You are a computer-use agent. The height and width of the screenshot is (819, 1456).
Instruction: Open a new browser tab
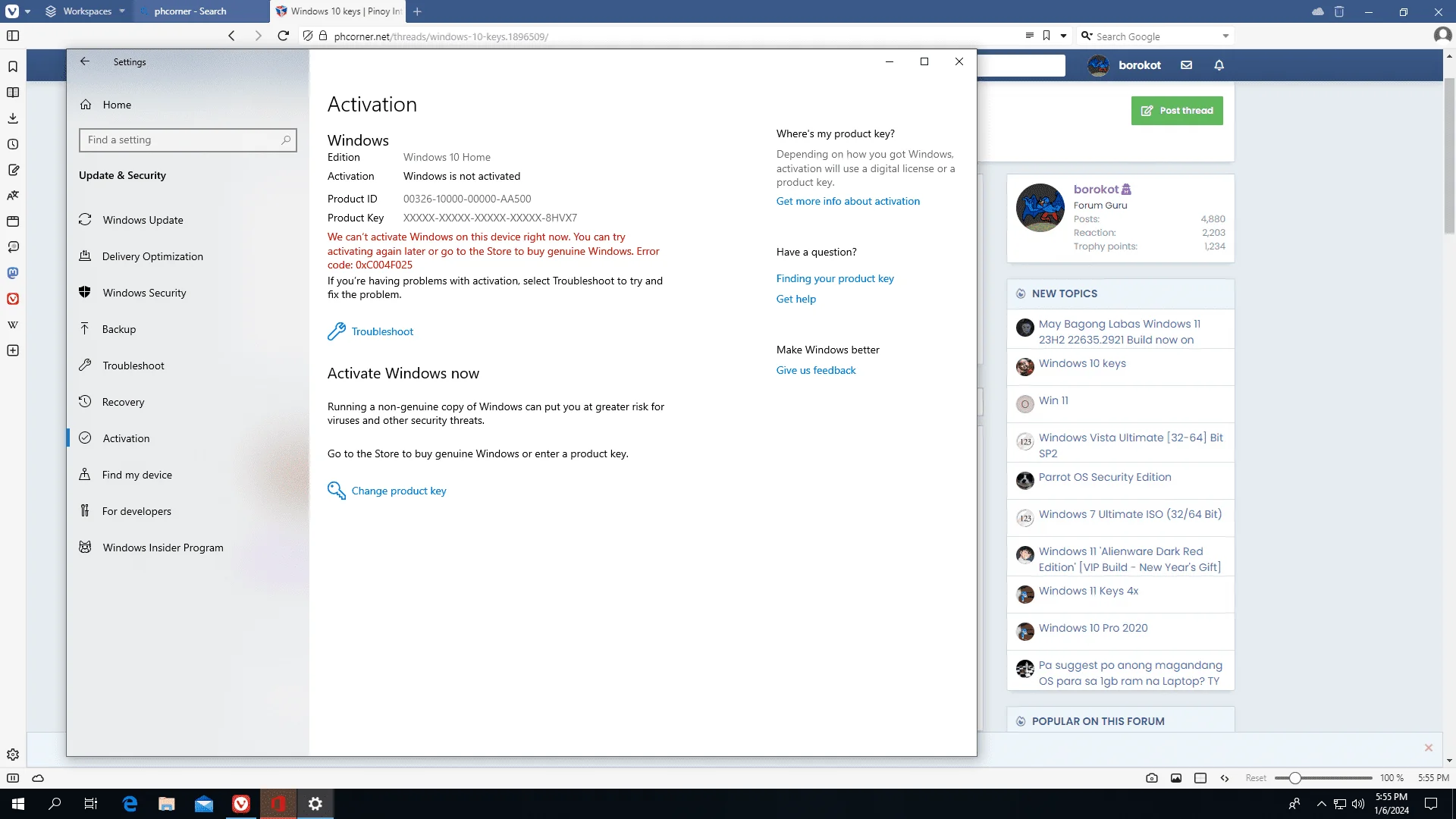pos(417,11)
